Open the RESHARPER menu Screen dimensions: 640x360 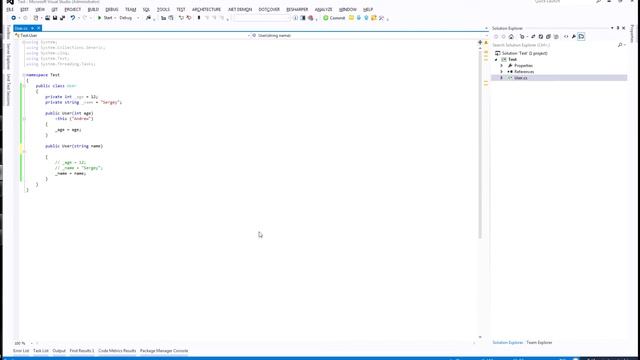tap(297, 9)
